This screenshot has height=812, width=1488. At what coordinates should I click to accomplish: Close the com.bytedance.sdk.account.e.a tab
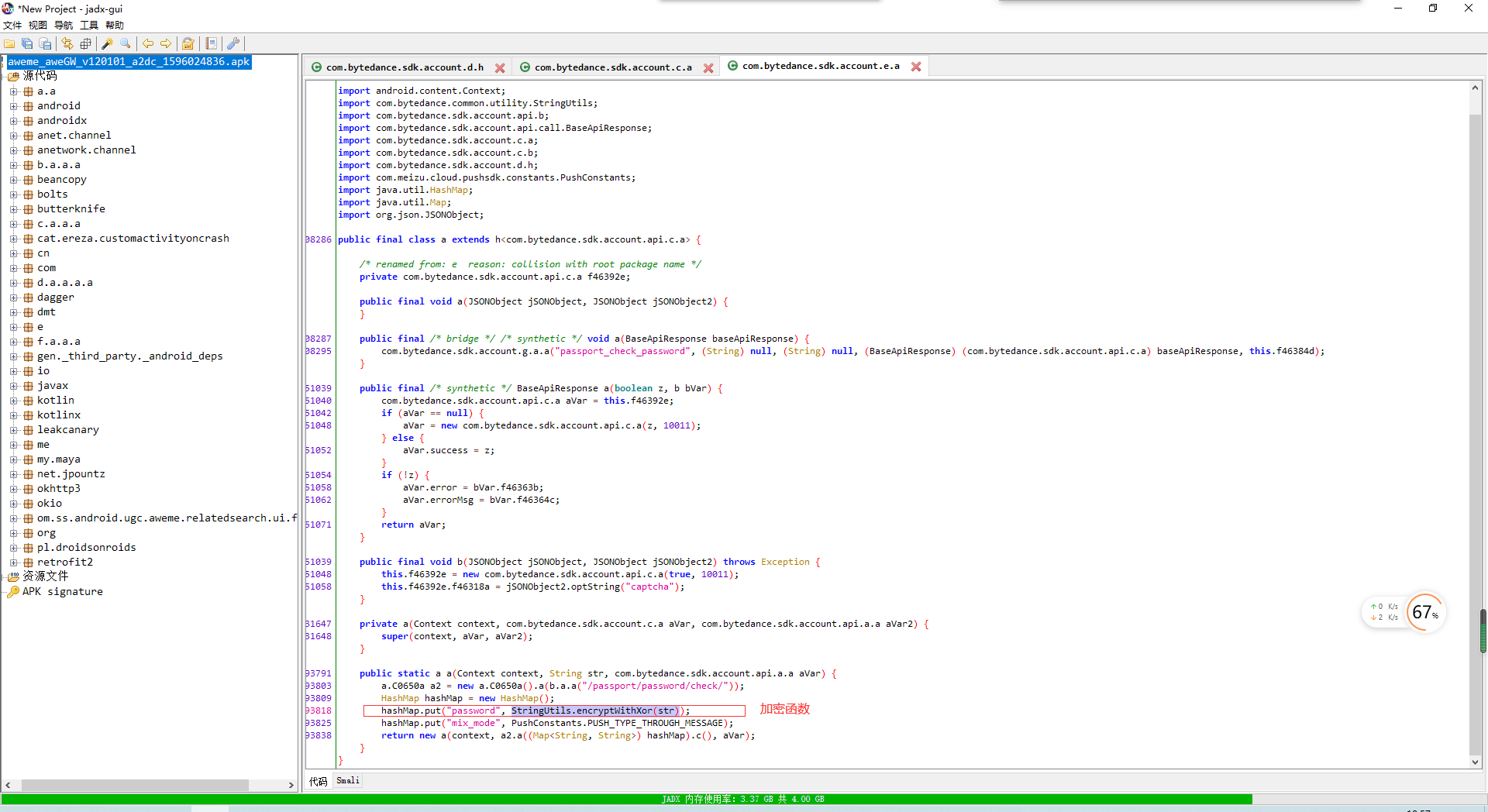coord(916,67)
